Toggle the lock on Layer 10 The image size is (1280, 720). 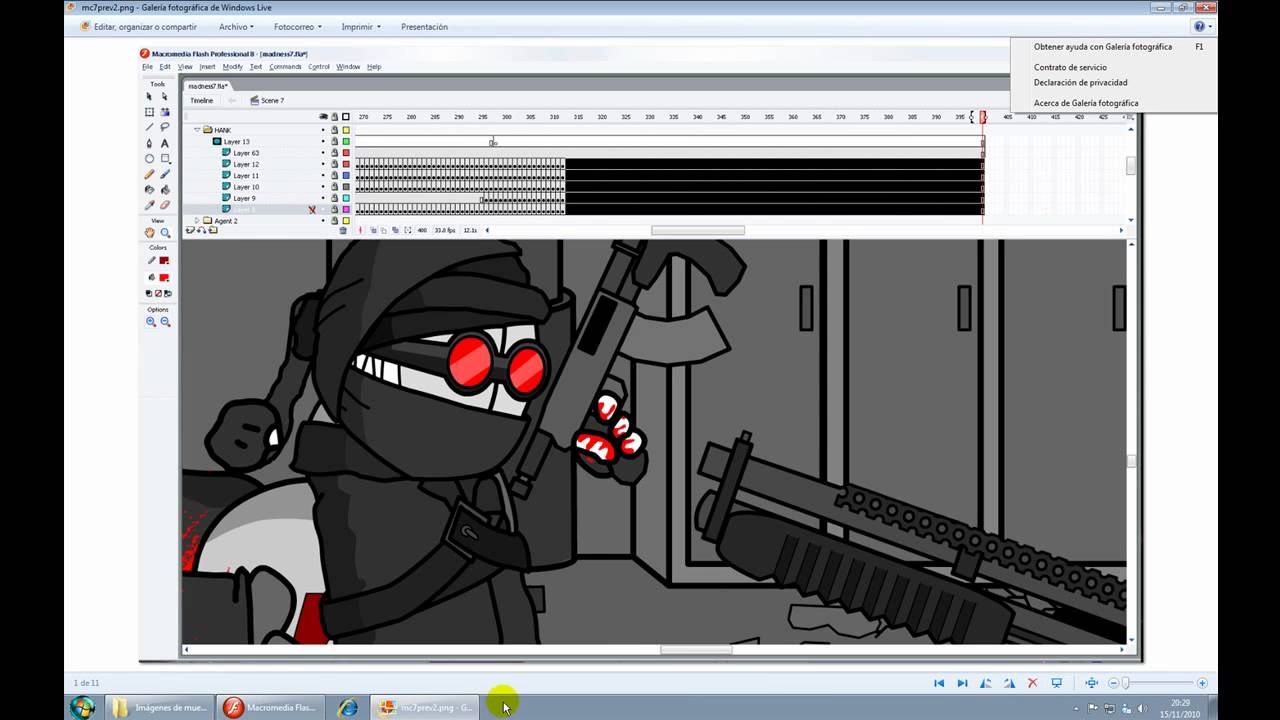click(334, 187)
